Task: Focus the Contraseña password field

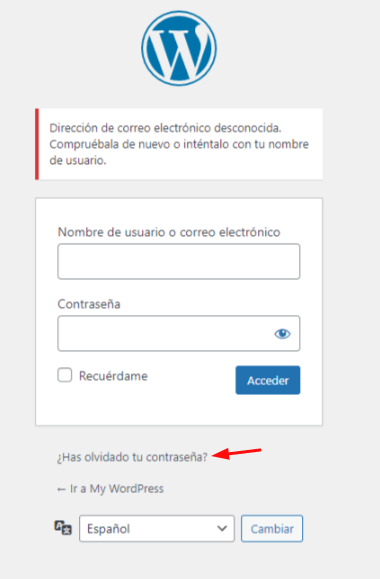Action: click(179, 333)
